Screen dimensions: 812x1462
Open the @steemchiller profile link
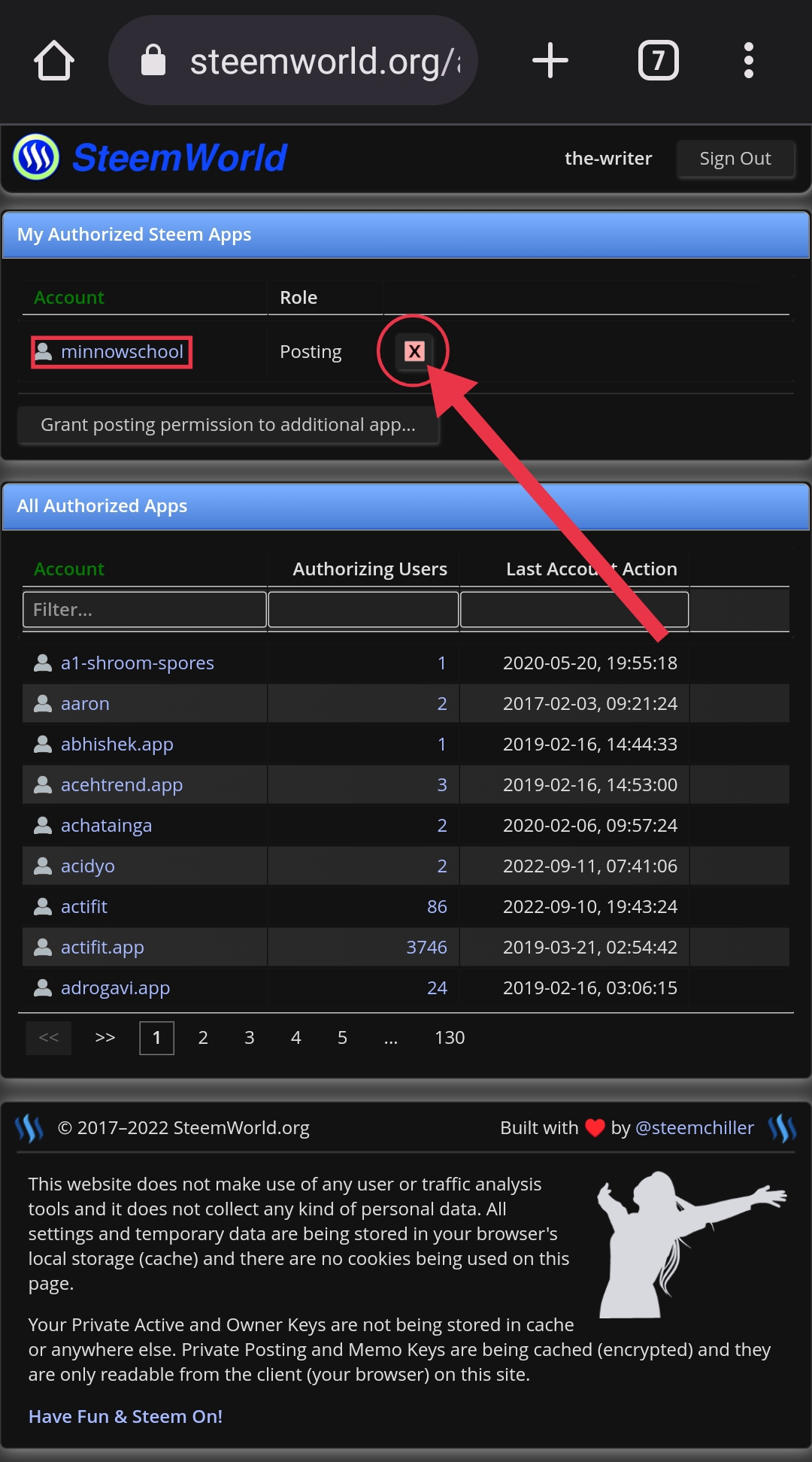point(695,1128)
